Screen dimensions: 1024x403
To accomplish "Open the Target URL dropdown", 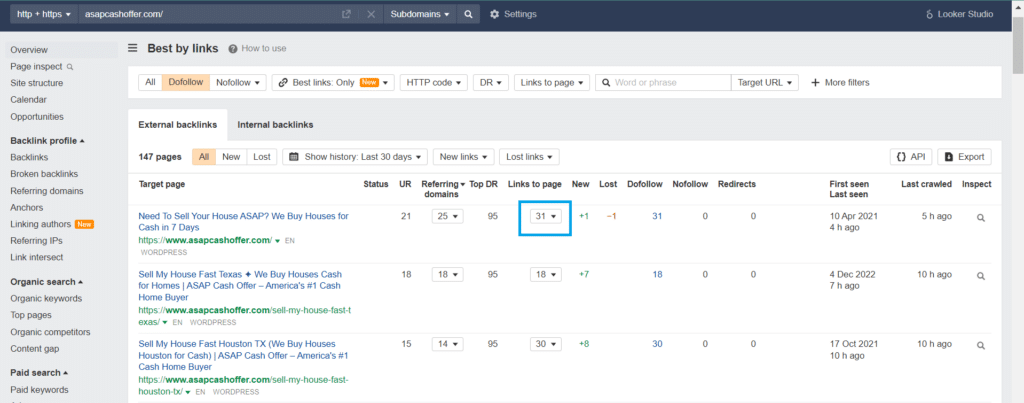I will click(765, 82).
